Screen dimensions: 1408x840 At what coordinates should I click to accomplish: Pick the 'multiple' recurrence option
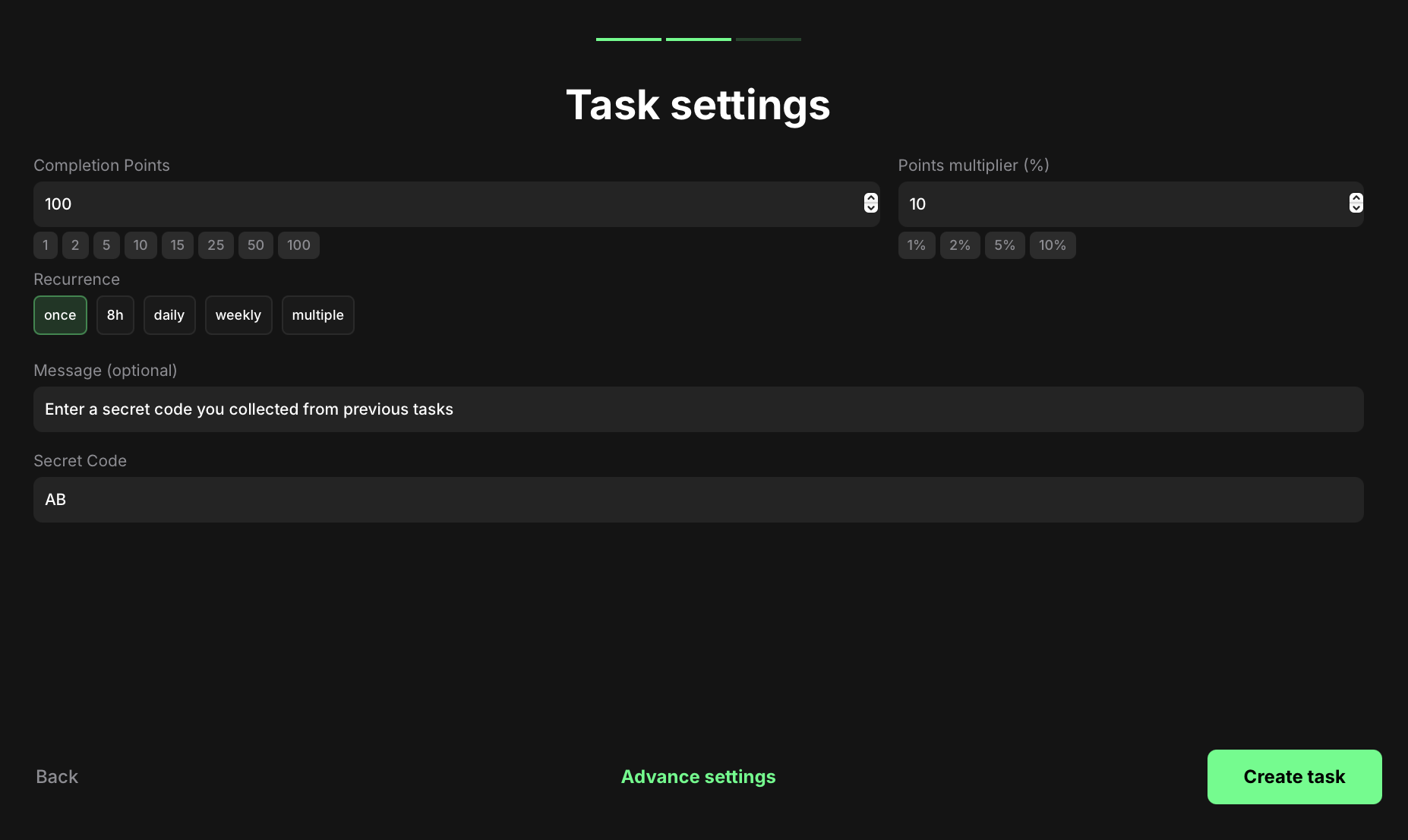317,315
